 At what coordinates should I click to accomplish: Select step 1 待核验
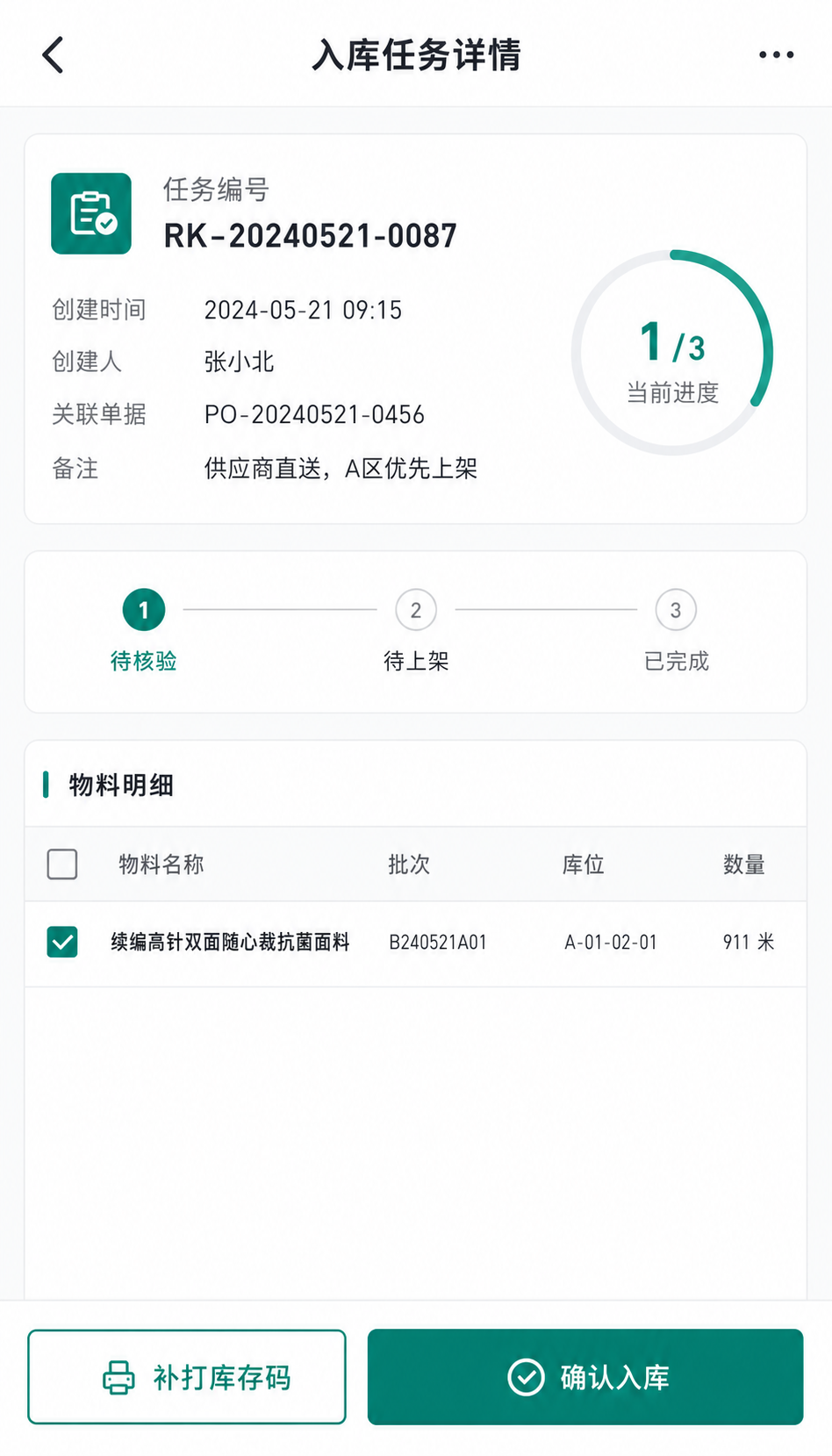144,630
